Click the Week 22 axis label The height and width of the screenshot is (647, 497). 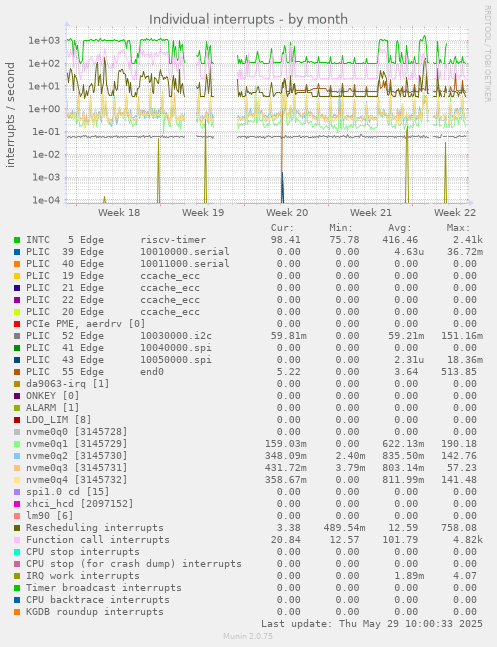click(x=454, y=213)
